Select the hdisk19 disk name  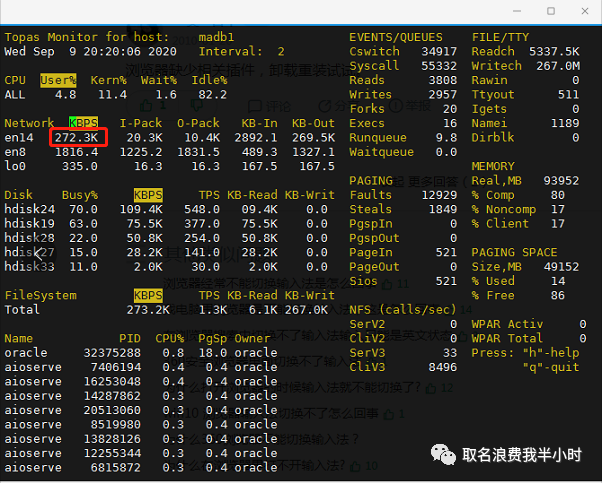click(x=30, y=224)
